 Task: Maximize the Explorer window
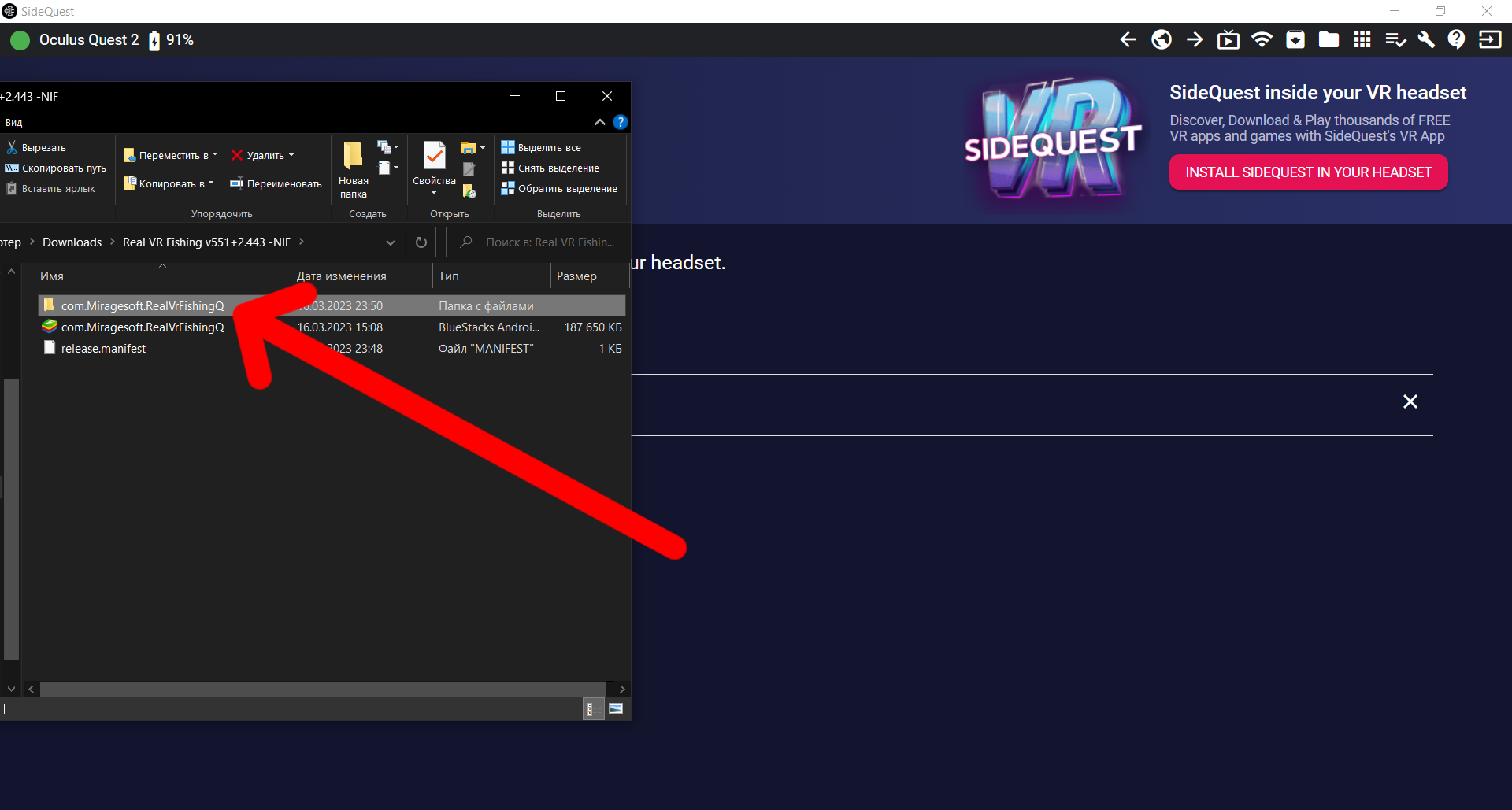click(561, 96)
